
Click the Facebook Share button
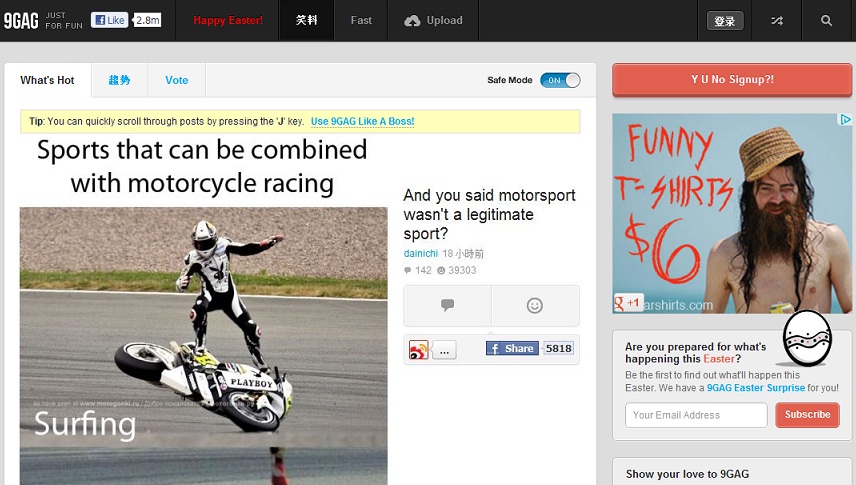[x=512, y=348]
